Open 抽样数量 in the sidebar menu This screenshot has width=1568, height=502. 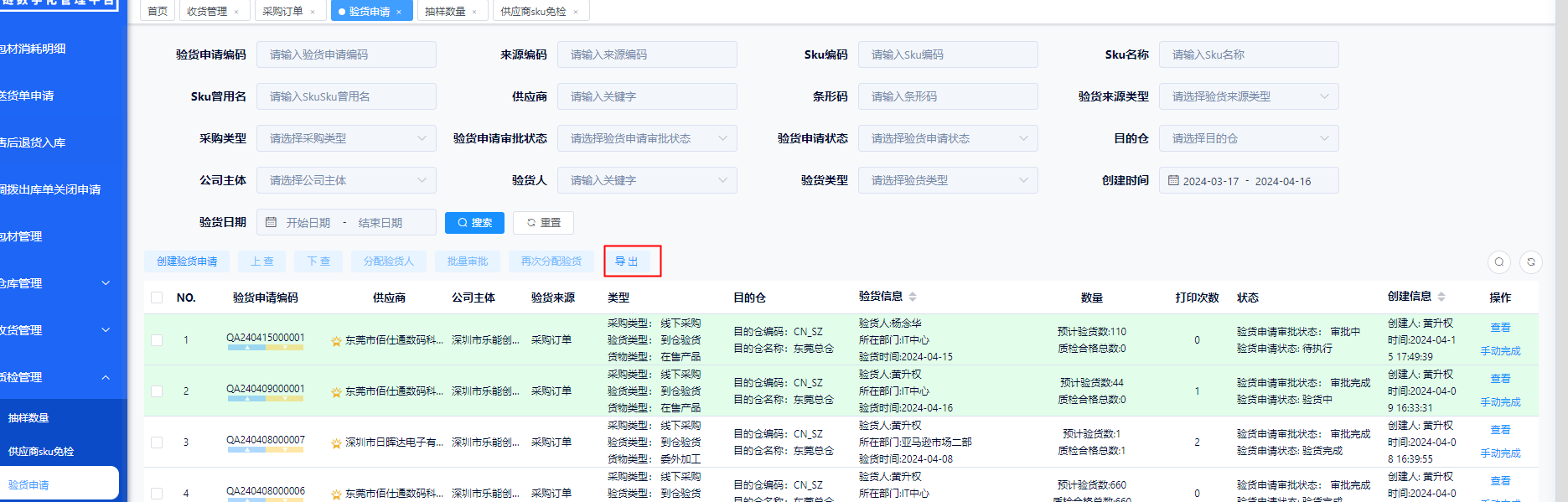coord(29,418)
